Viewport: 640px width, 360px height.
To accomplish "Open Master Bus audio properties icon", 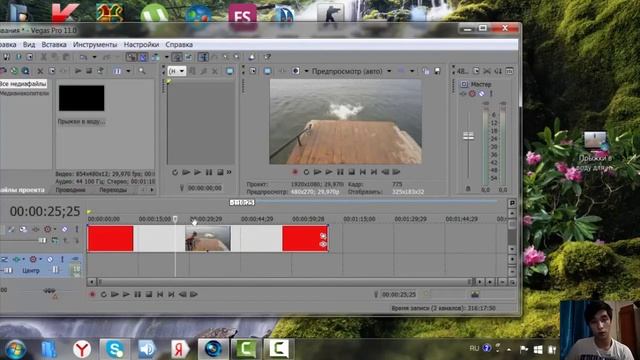I will tap(476, 71).
